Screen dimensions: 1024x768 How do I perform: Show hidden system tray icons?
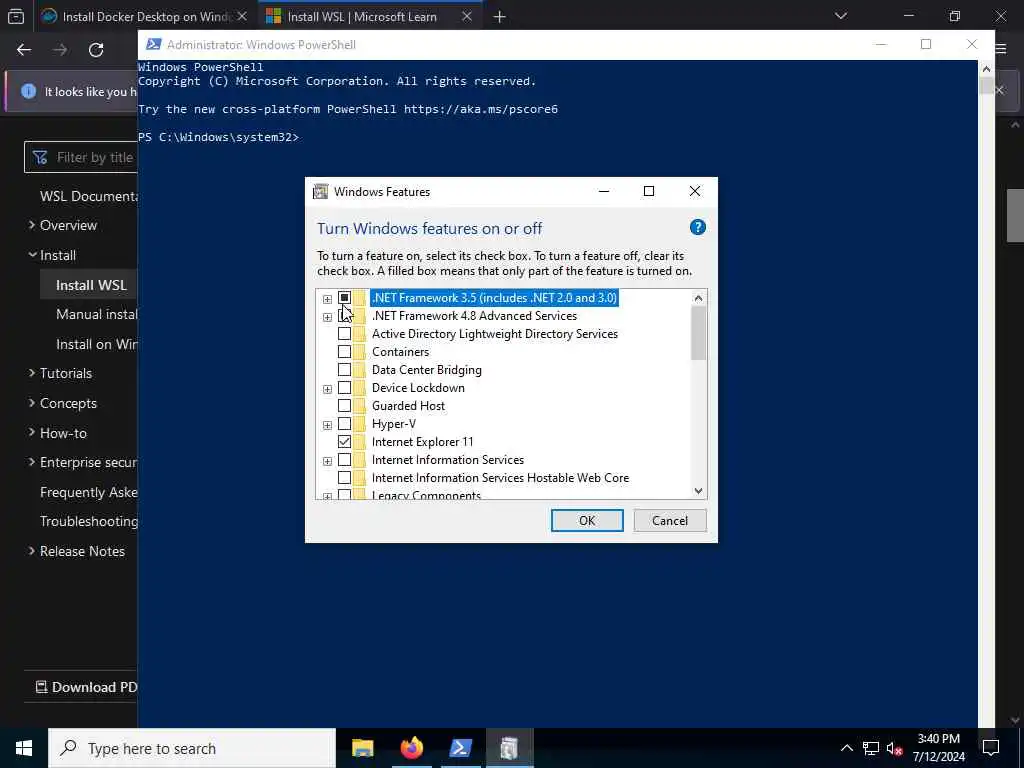tap(846, 748)
